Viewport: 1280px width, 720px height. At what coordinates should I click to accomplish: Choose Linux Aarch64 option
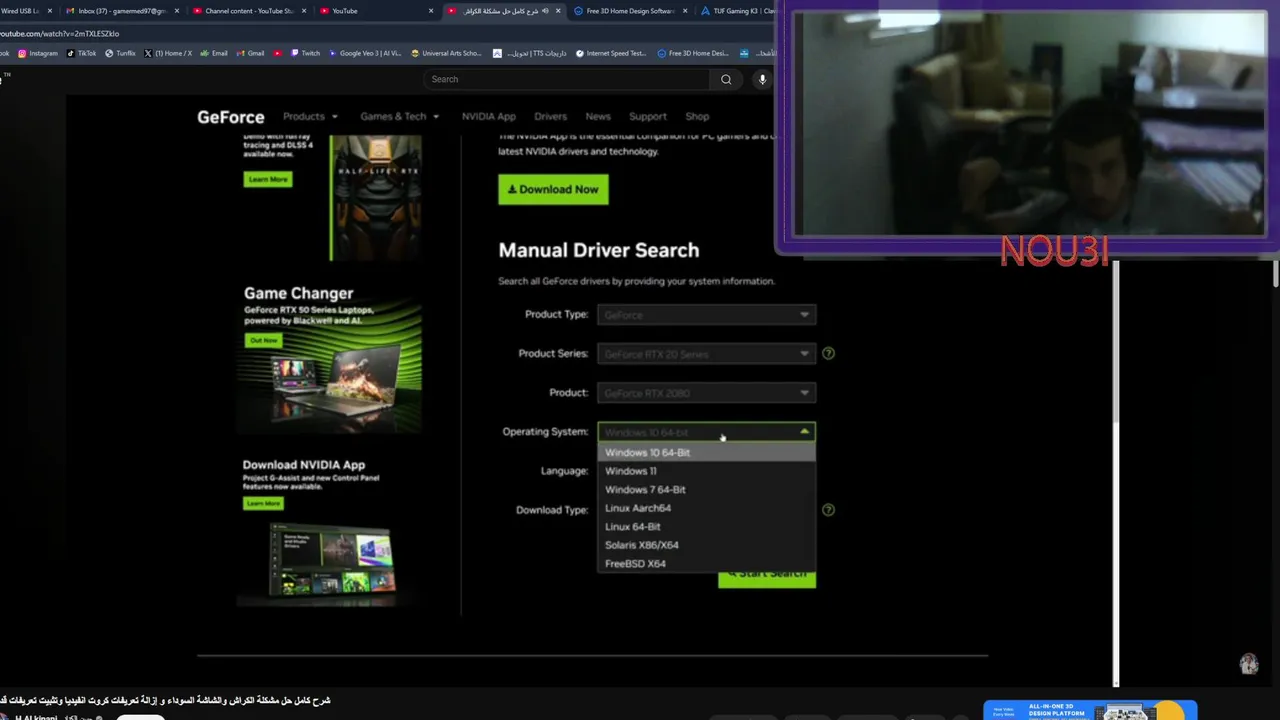click(706, 508)
